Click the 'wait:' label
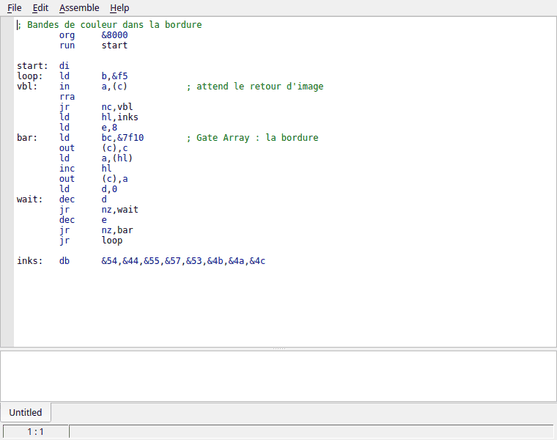This screenshot has height=440, width=557. pyautogui.click(x=29, y=200)
